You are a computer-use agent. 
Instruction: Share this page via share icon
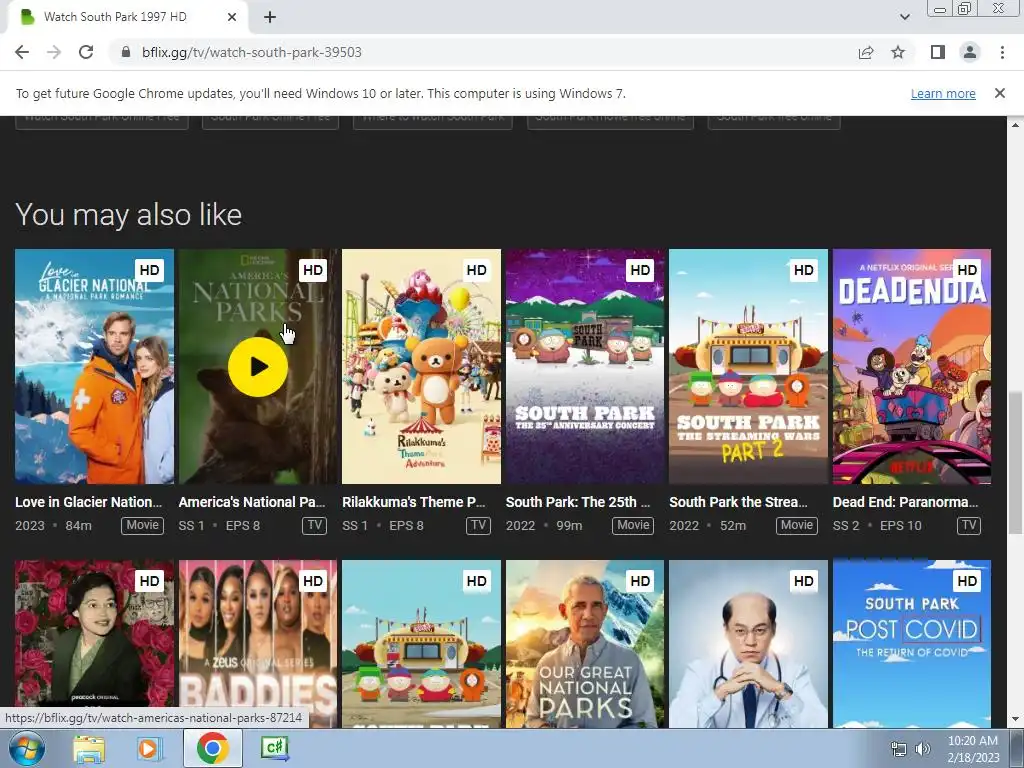click(x=866, y=52)
